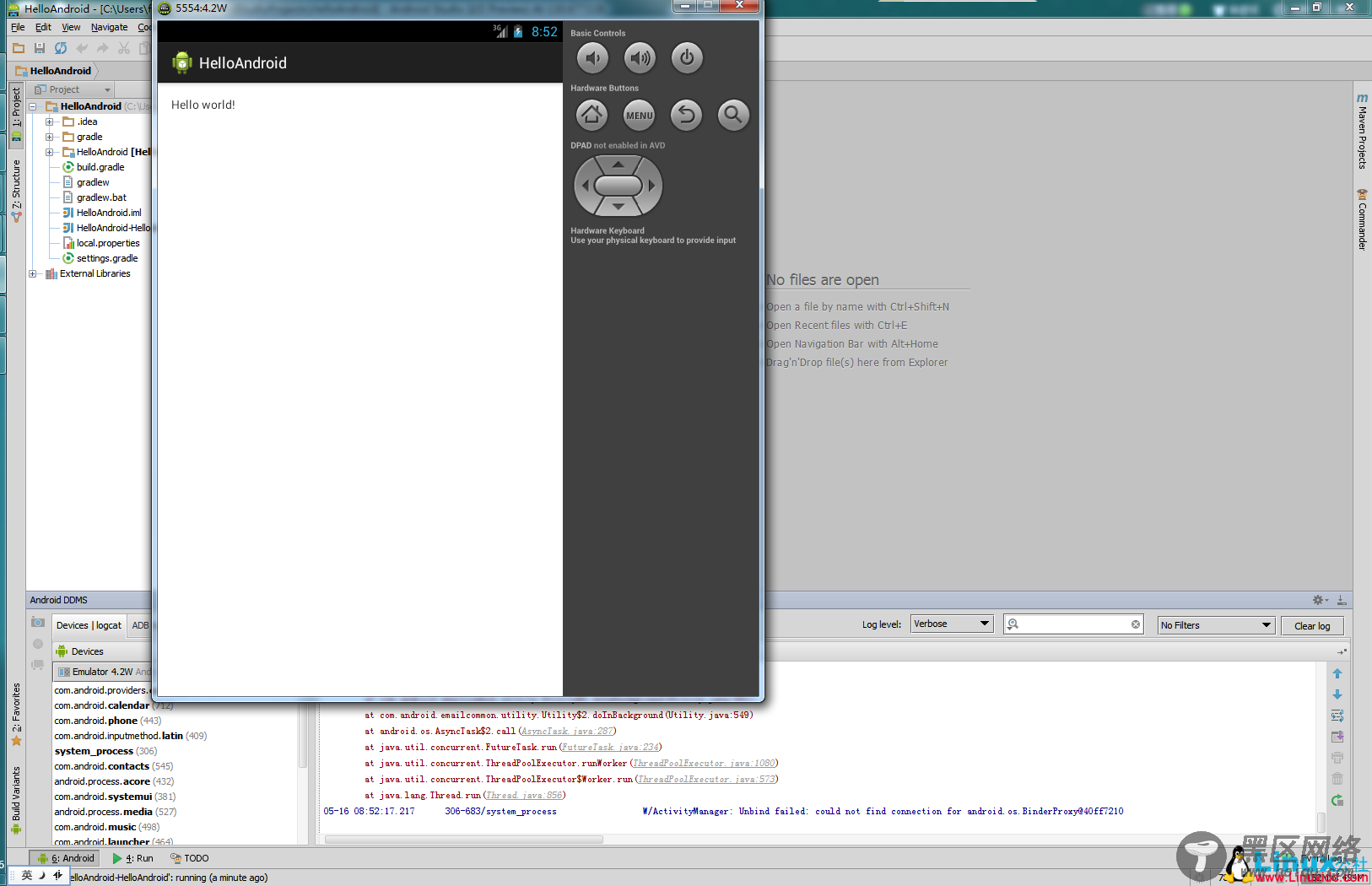The width and height of the screenshot is (1372, 886).
Task: Select system_process (306) in device list
Action: (x=105, y=751)
